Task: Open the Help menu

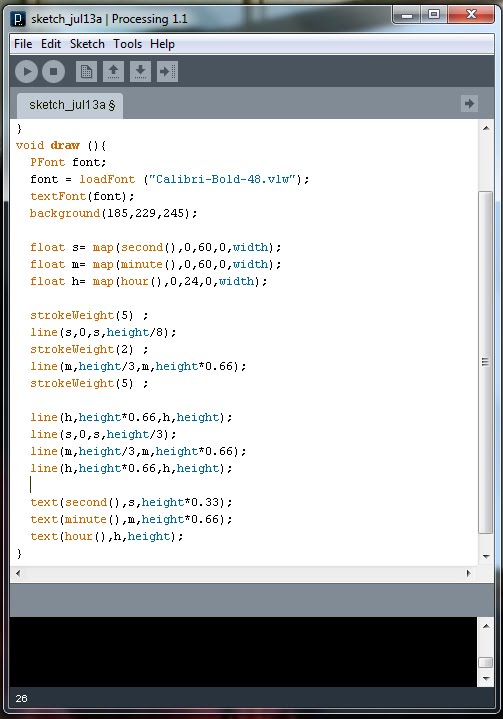Action: pos(162,44)
